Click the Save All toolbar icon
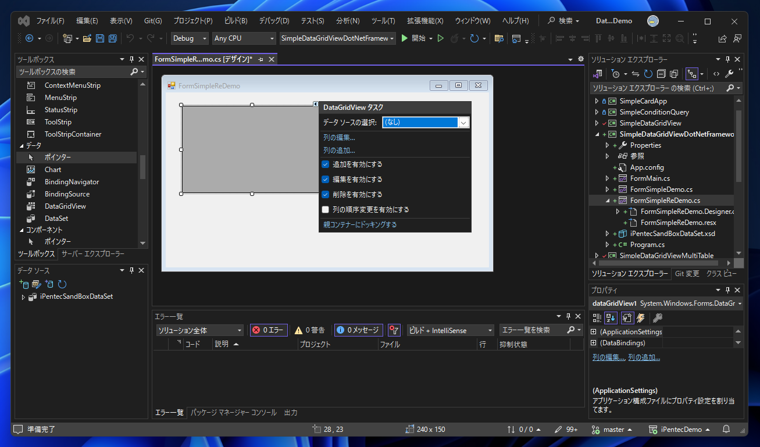This screenshot has height=447, width=760. [x=112, y=38]
